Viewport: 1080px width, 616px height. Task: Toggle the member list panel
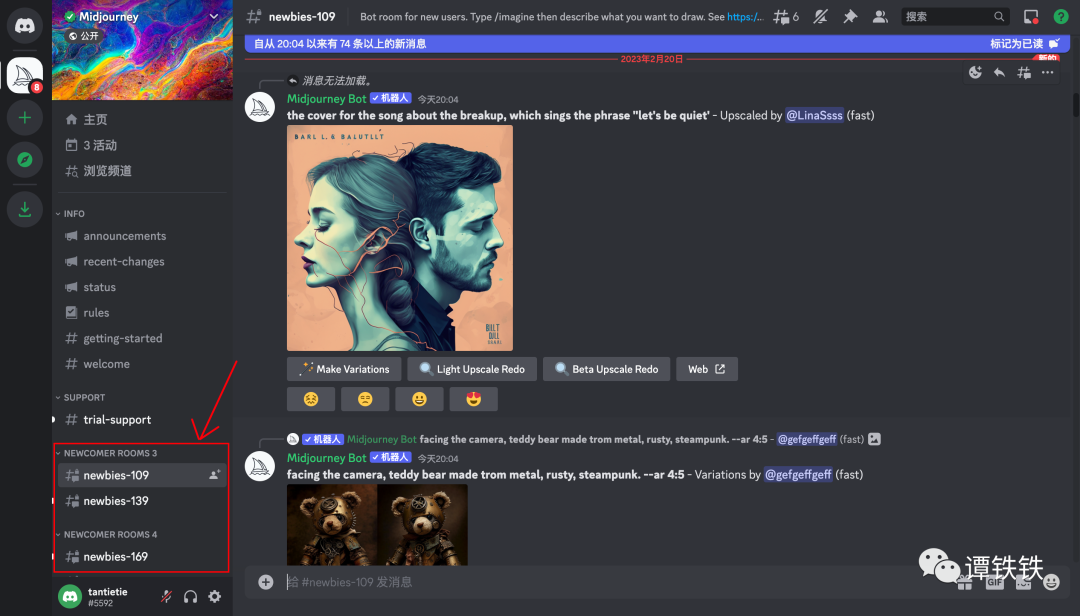880,17
